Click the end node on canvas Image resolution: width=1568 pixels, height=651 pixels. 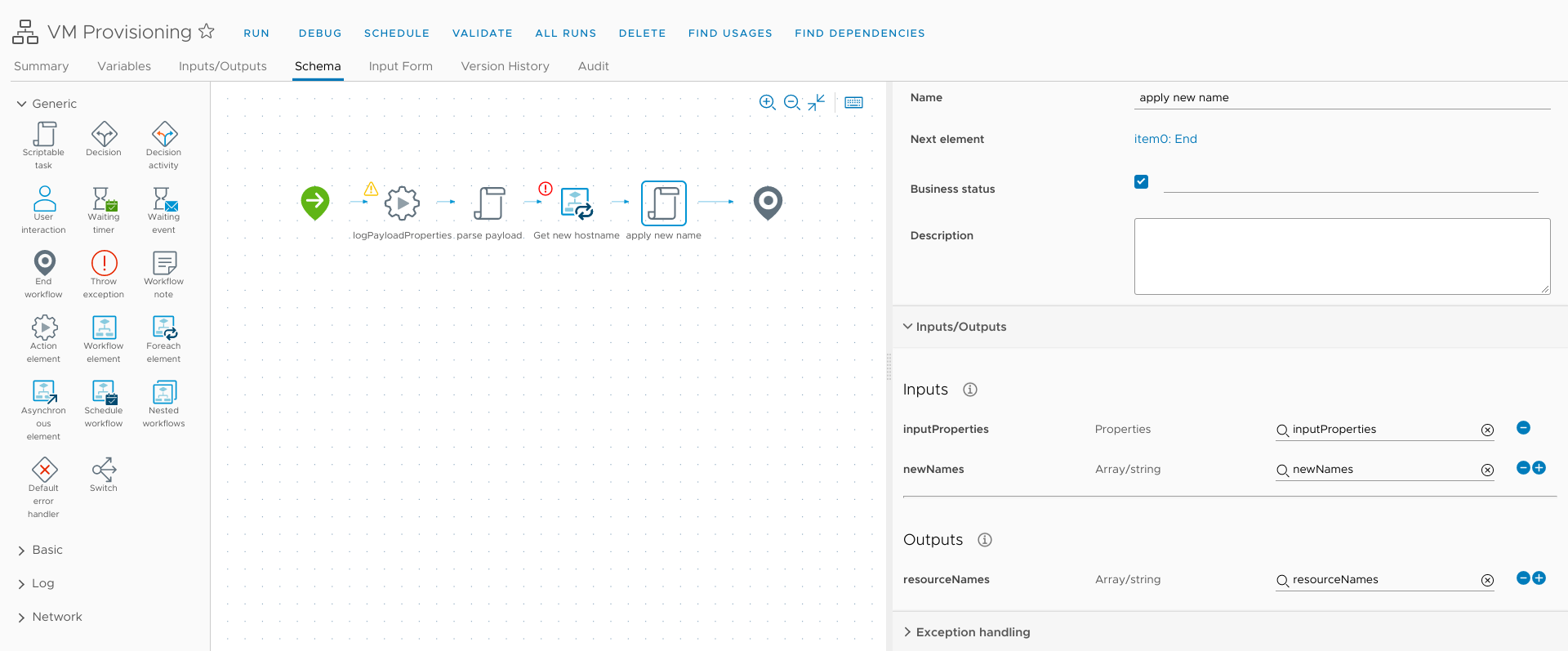(768, 203)
